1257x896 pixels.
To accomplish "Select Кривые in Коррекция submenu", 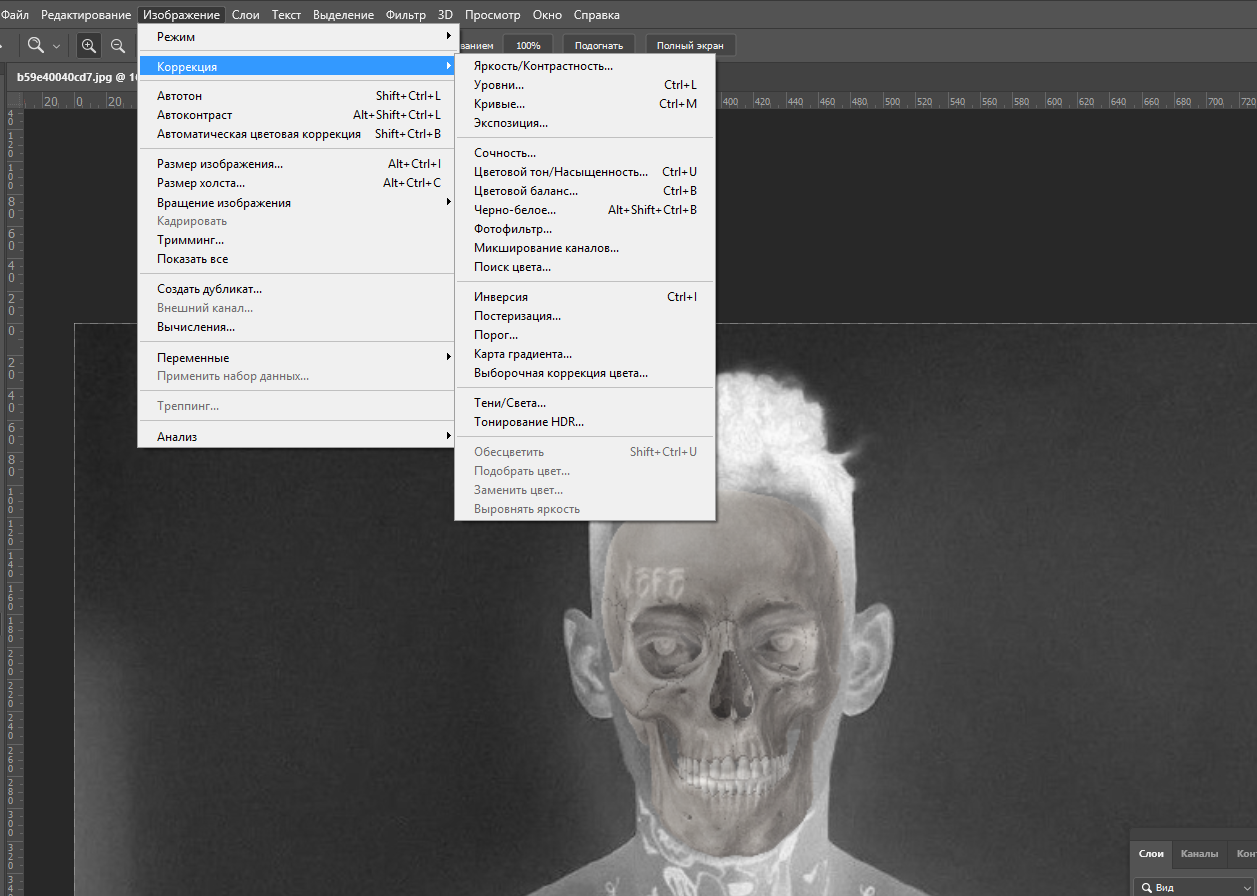I will coord(499,104).
